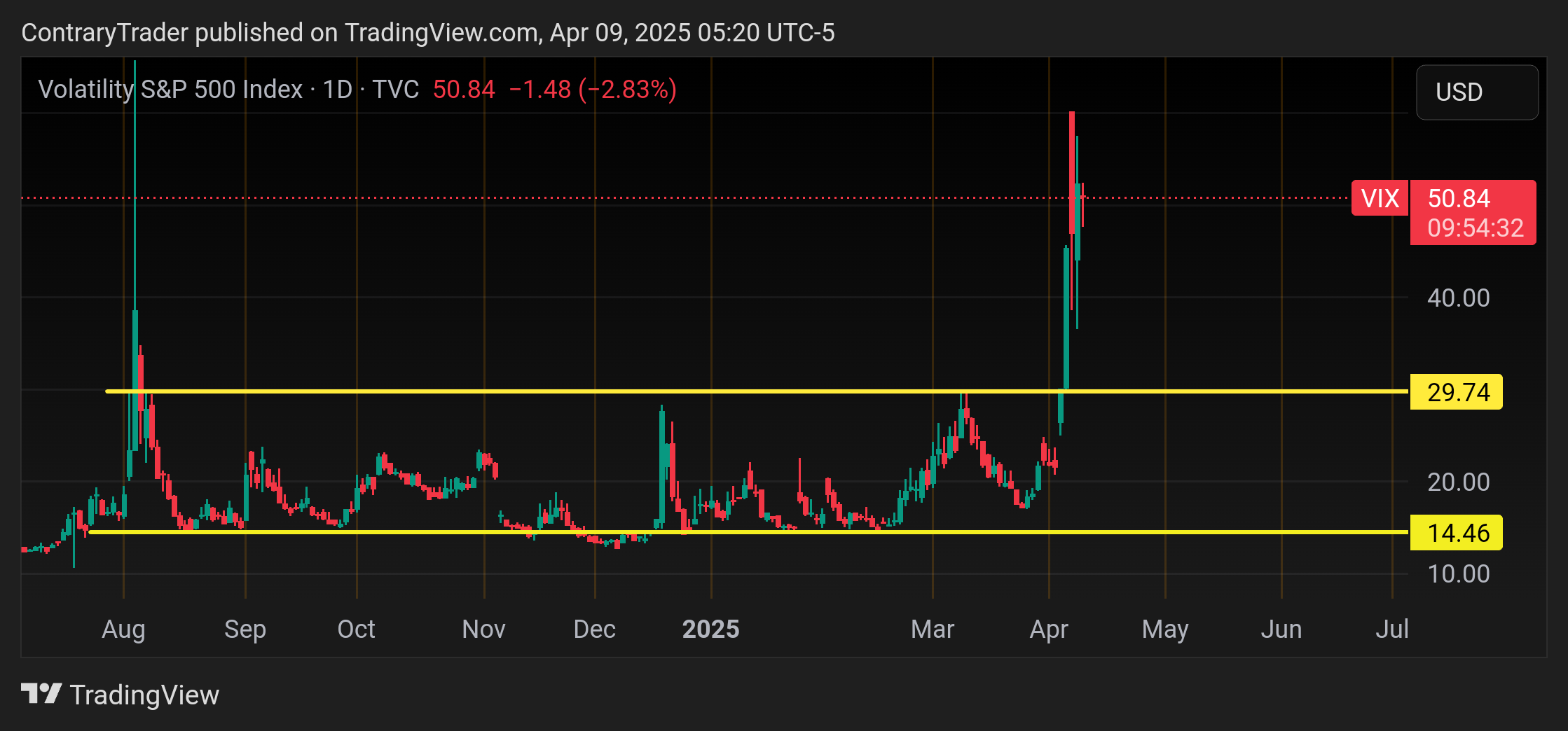This screenshot has height=731, width=1568.
Task: Click the Apr label on time axis
Action: pos(1049,629)
